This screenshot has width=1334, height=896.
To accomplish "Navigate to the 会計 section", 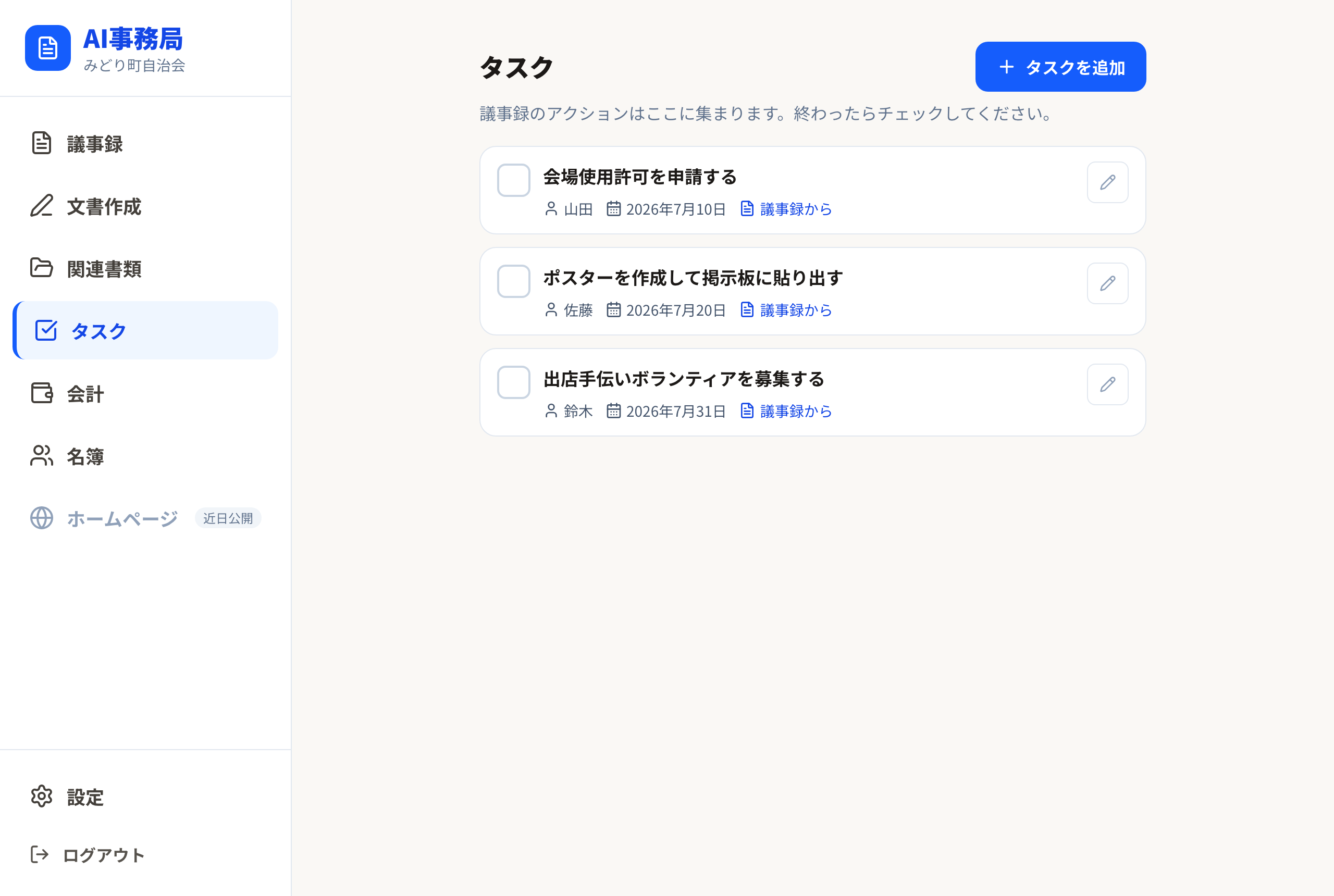I will [145, 393].
